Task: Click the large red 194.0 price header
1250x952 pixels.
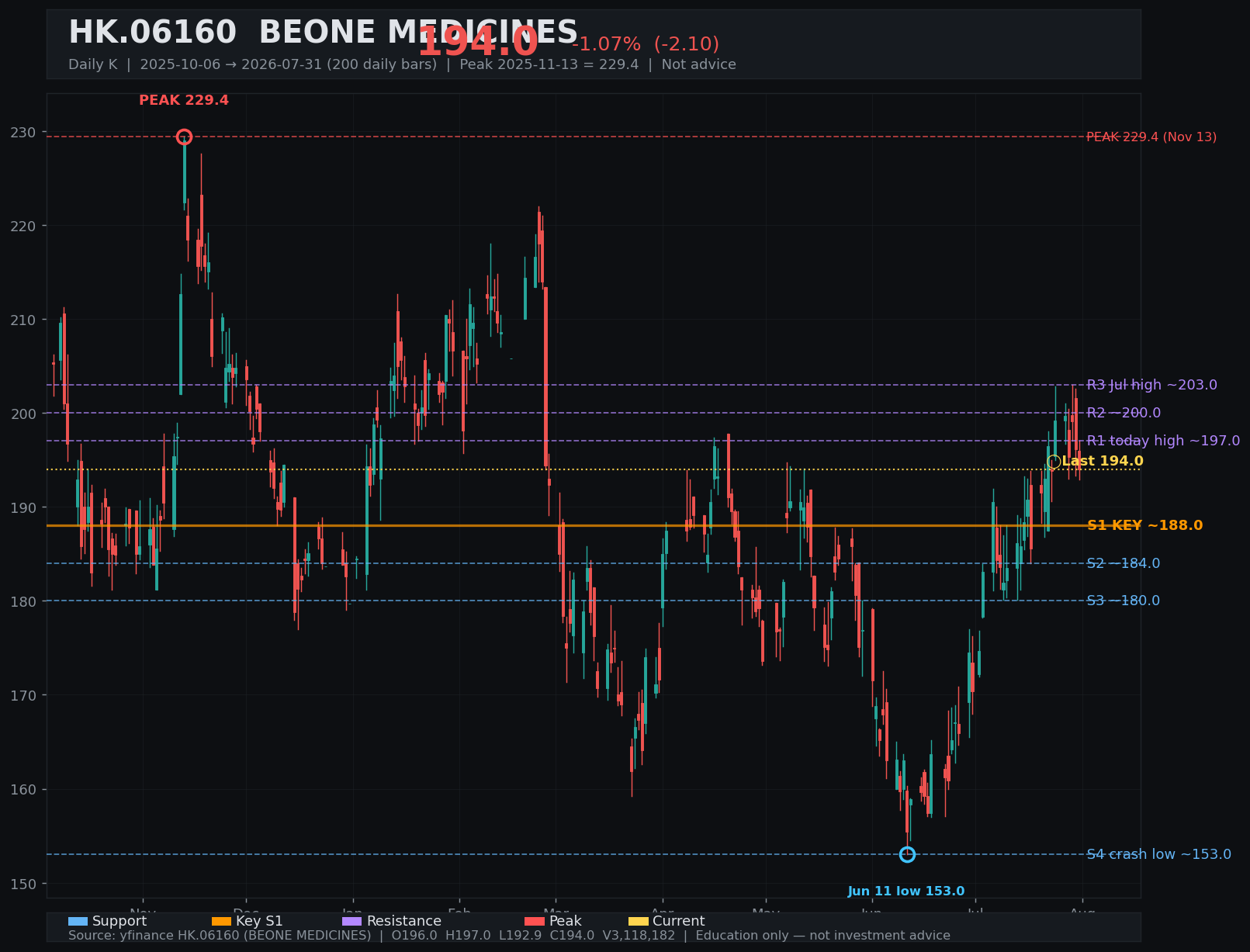Action: click(x=478, y=43)
